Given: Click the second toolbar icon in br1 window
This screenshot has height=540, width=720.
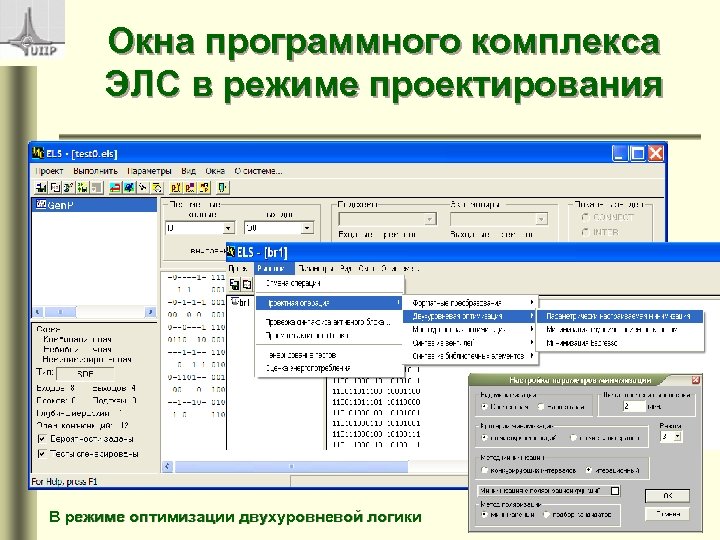Looking at the screenshot, I should tap(247, 285).
